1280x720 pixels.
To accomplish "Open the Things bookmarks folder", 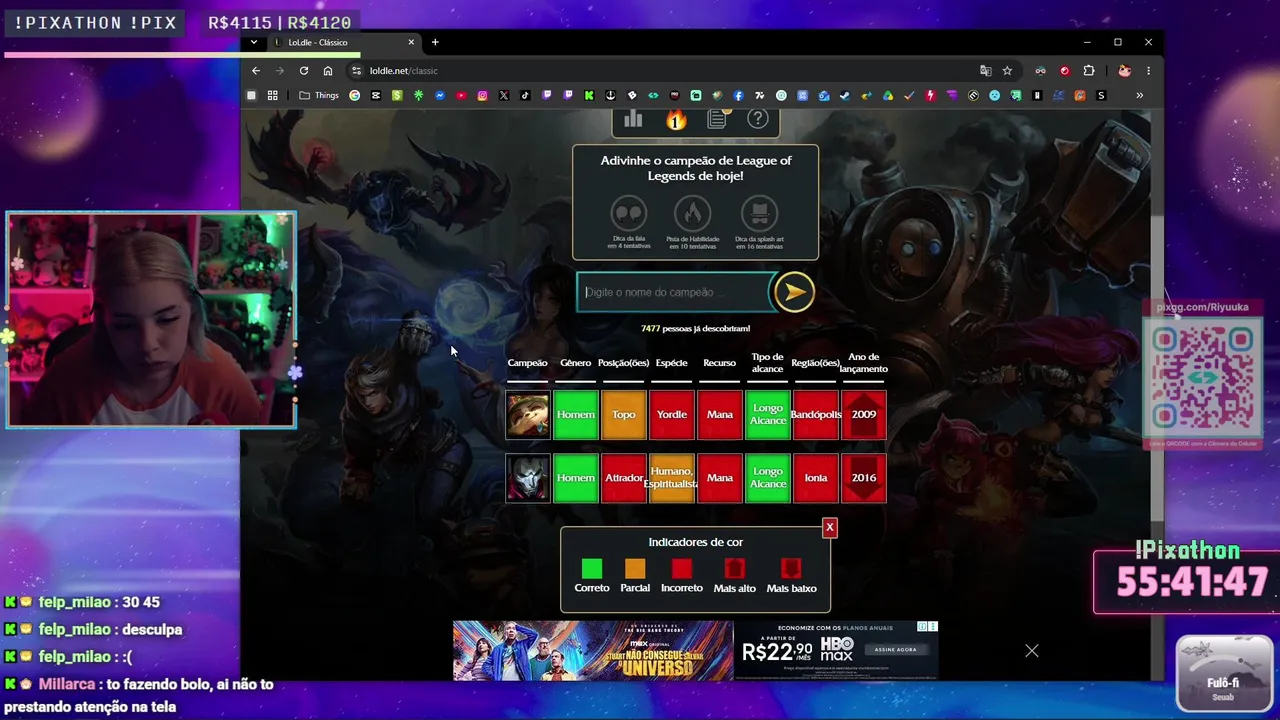I will pyautogui.click(x=319, y=96).
